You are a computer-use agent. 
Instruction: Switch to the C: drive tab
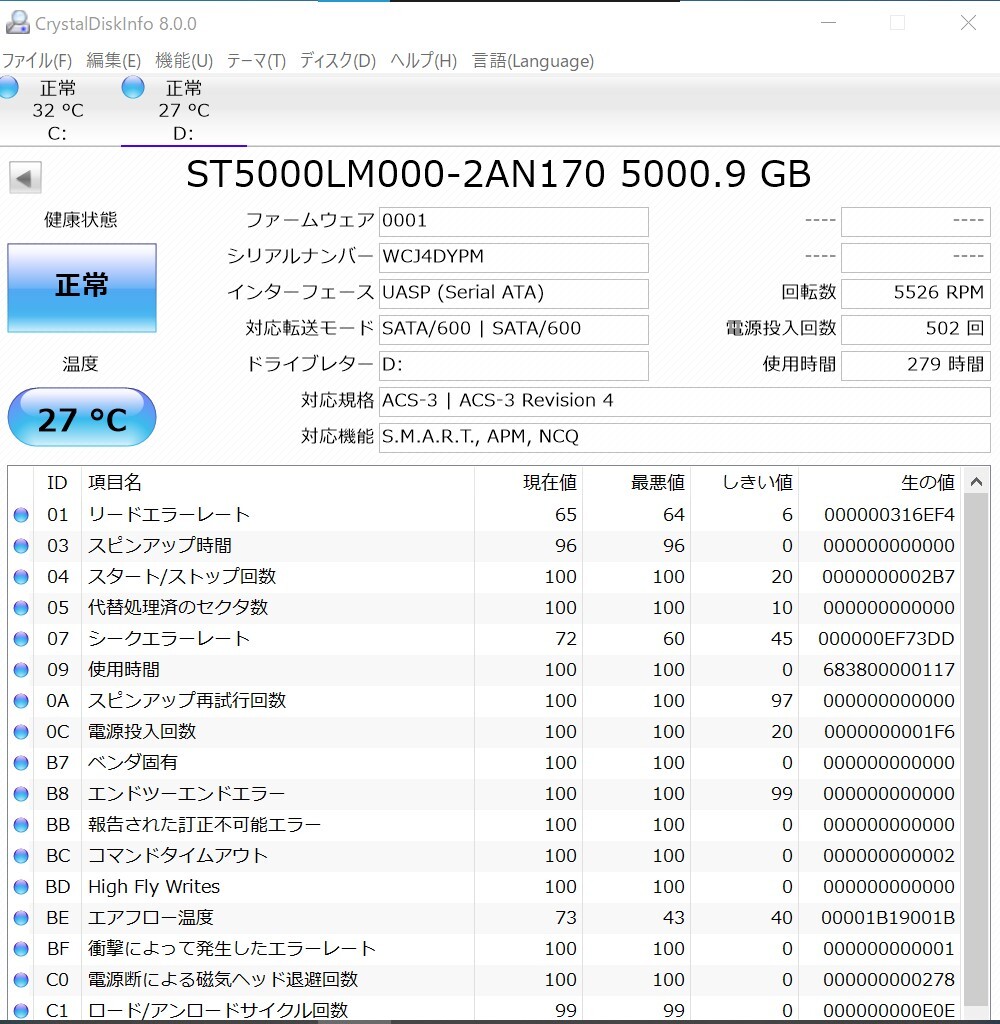(57, 110)
